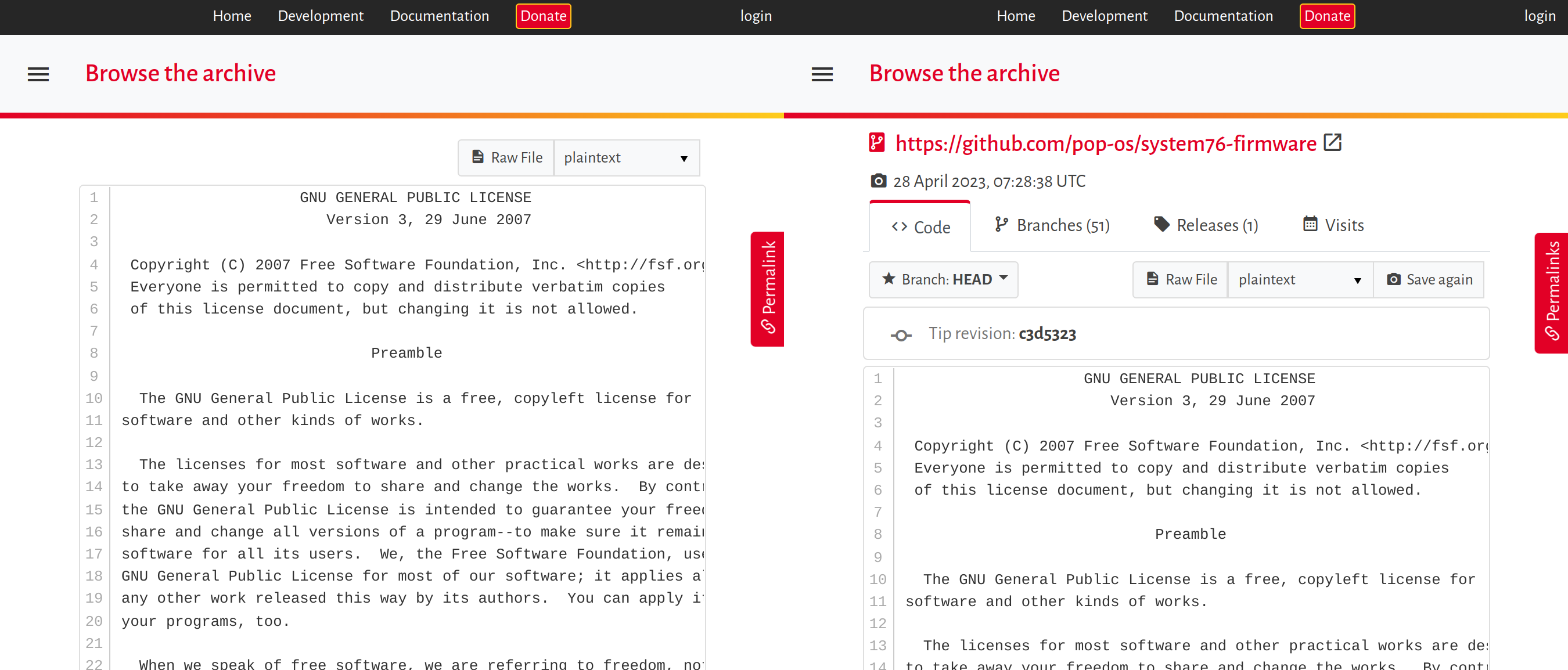Click external link icon after system76-firmware URL
This screenshot has width=1568, height=670.
tap(1332, 142)
